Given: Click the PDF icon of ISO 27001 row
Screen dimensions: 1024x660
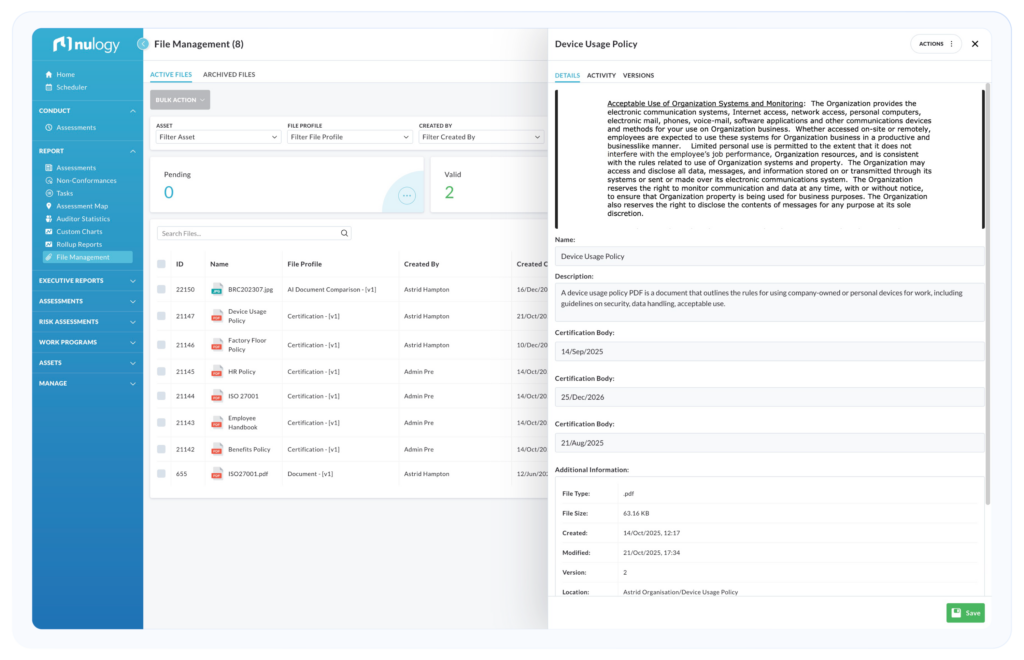Looking at the screenshot, I should point(217,396).
